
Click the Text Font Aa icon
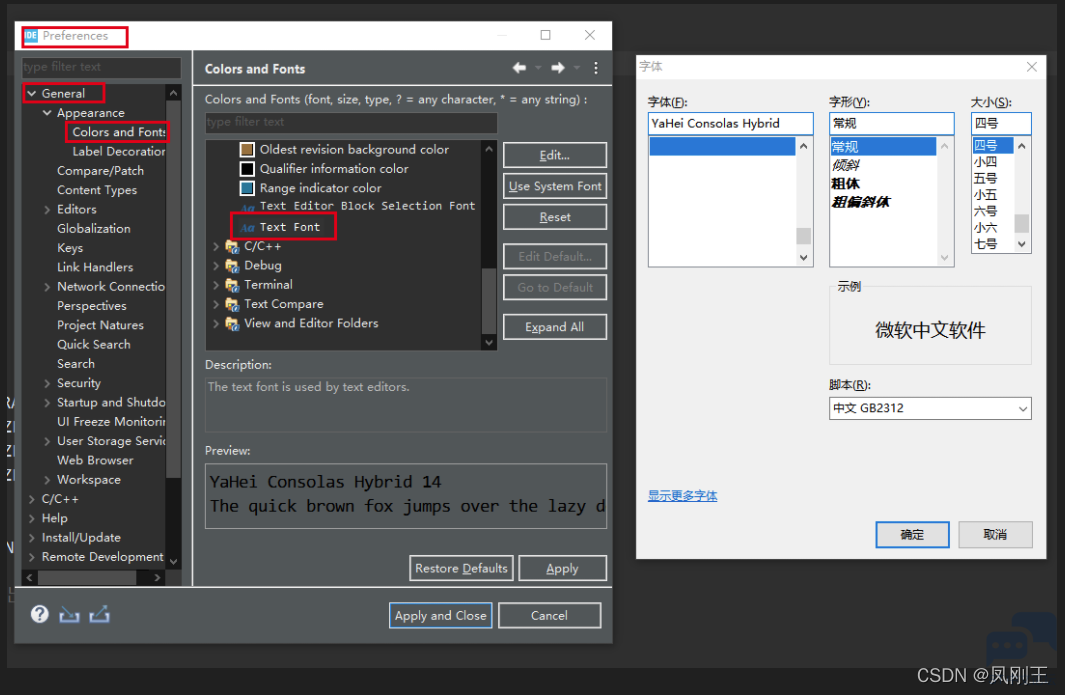click(247, 228)
